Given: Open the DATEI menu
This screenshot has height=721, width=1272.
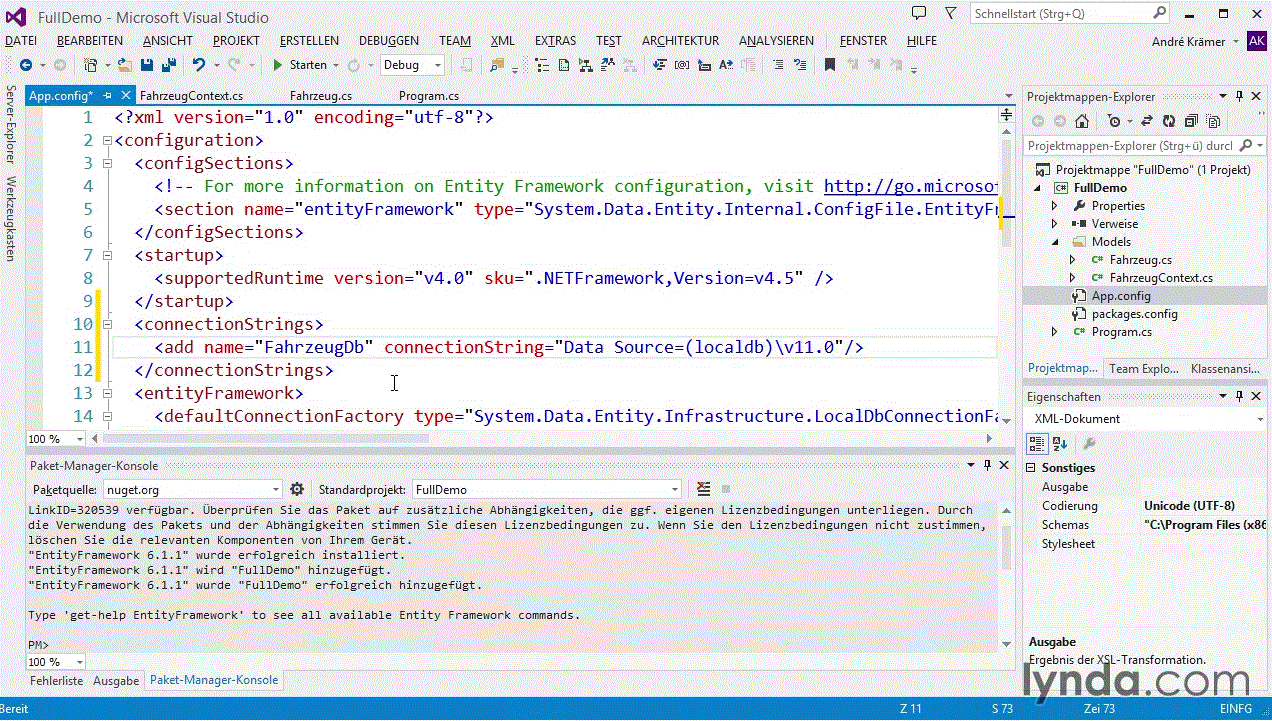Looking at the screenshot, I should [x=21, y=41].
